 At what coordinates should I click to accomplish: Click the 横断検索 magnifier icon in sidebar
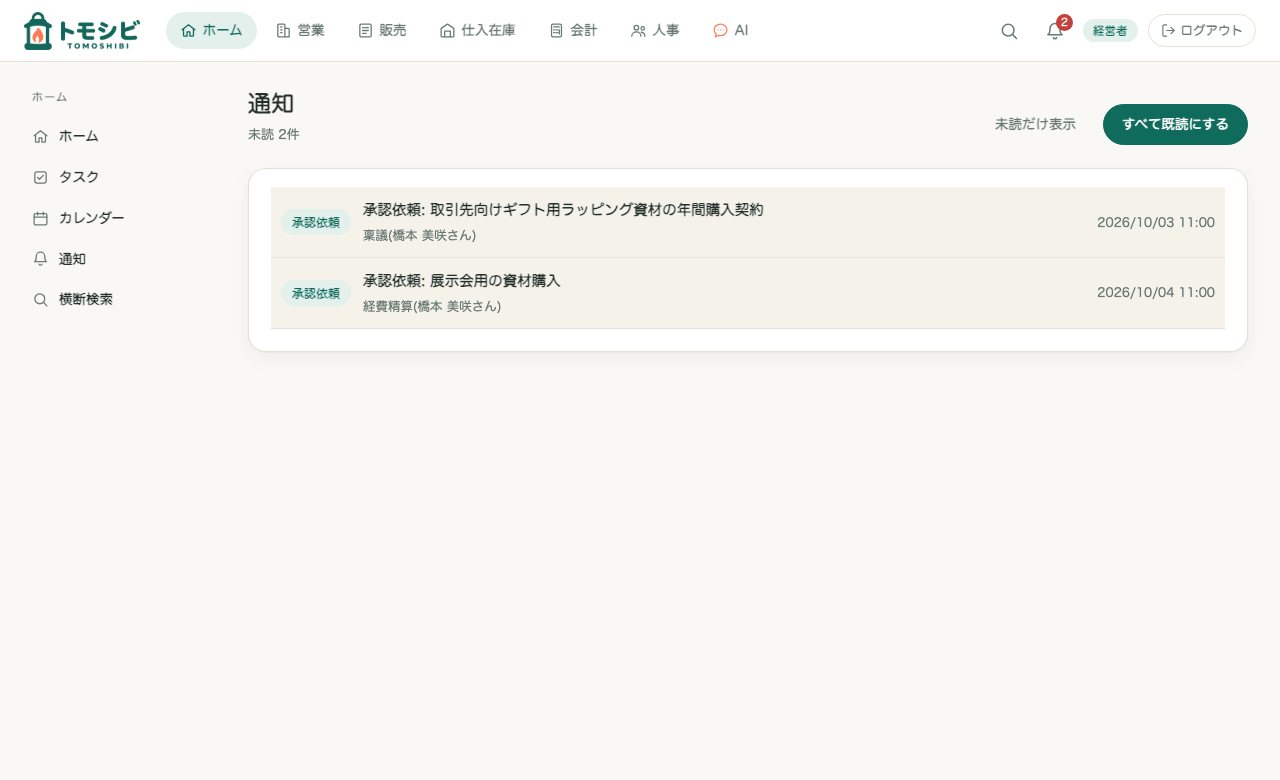pos(40,300)
